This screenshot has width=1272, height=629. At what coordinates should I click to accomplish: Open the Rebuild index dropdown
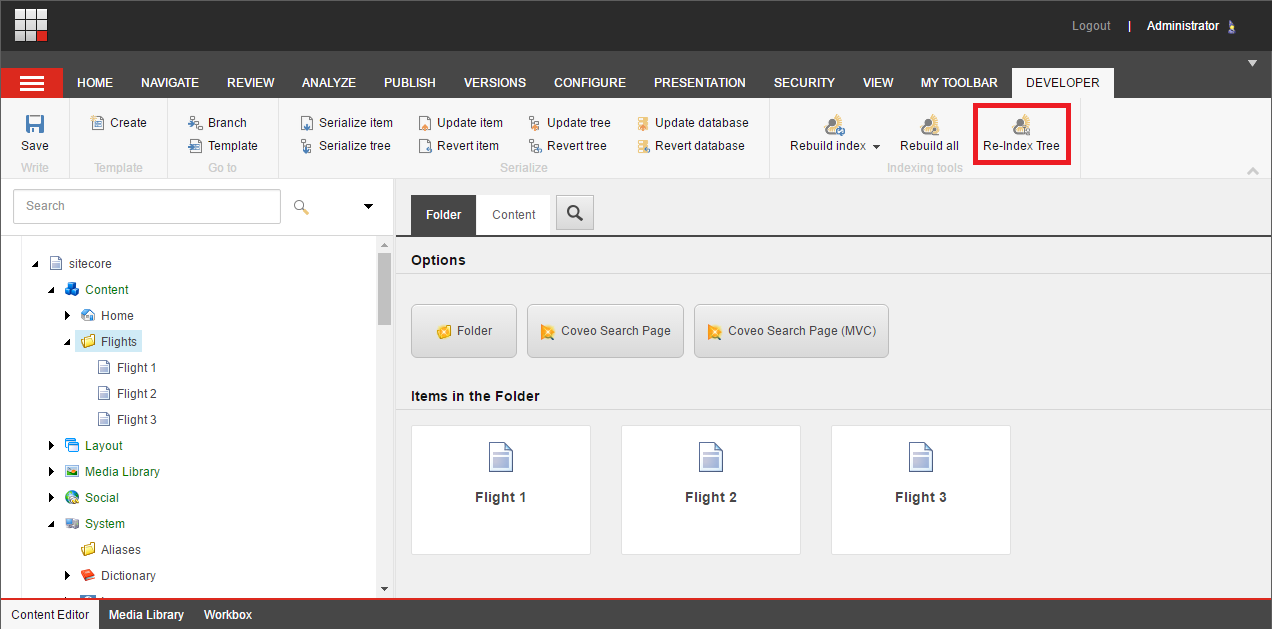[875, 145]
